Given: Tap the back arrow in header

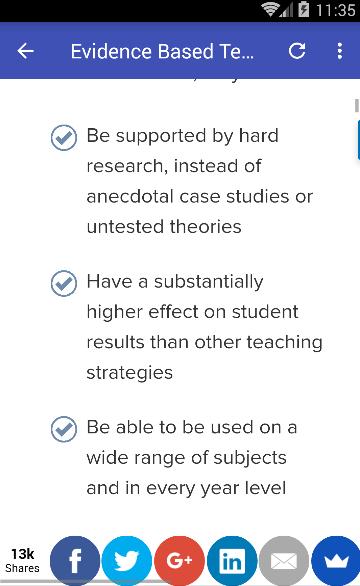Looking at the screenshot, I should 25,51.
